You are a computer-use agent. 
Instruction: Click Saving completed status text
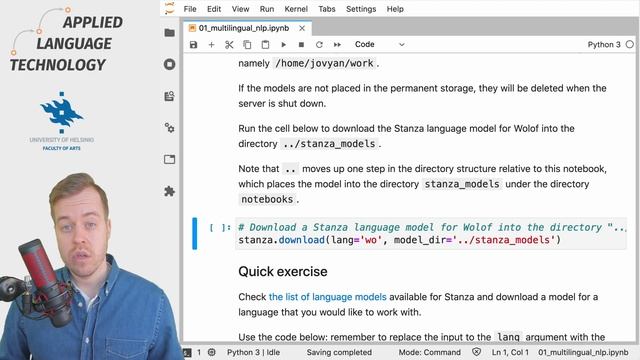[339, 352]
